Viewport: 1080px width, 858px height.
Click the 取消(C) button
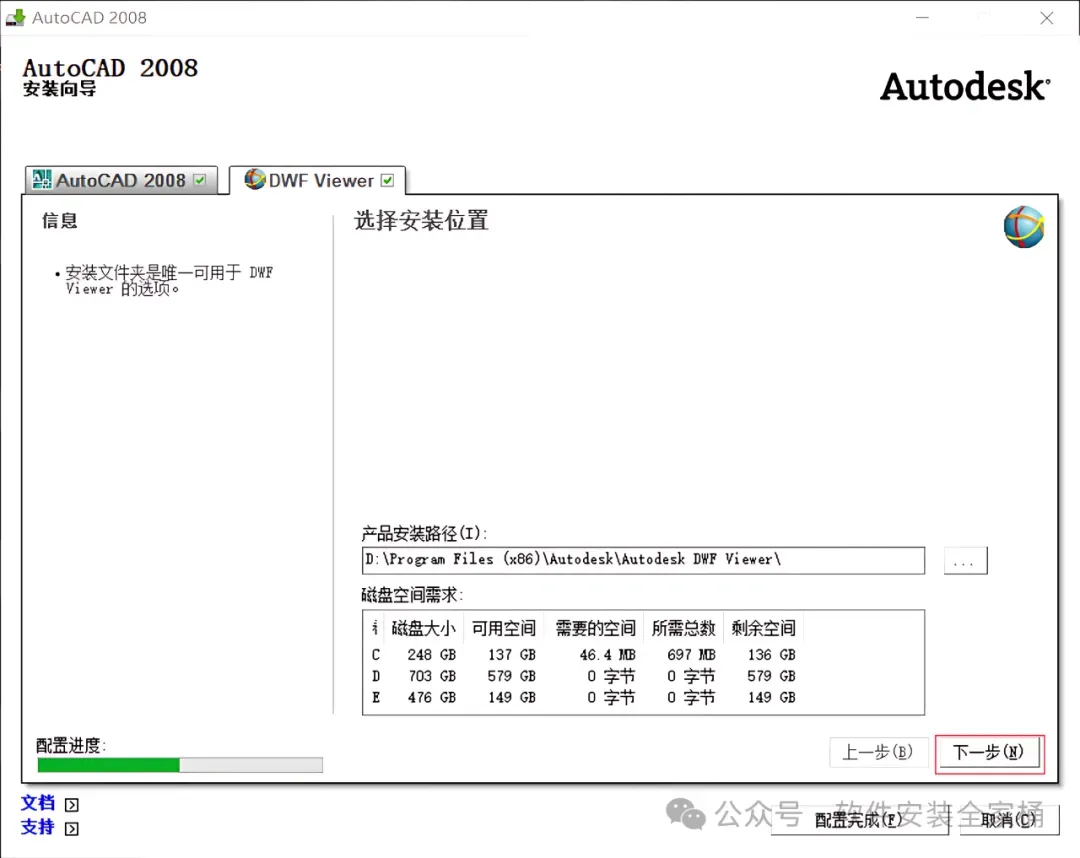pos(1009,820)
